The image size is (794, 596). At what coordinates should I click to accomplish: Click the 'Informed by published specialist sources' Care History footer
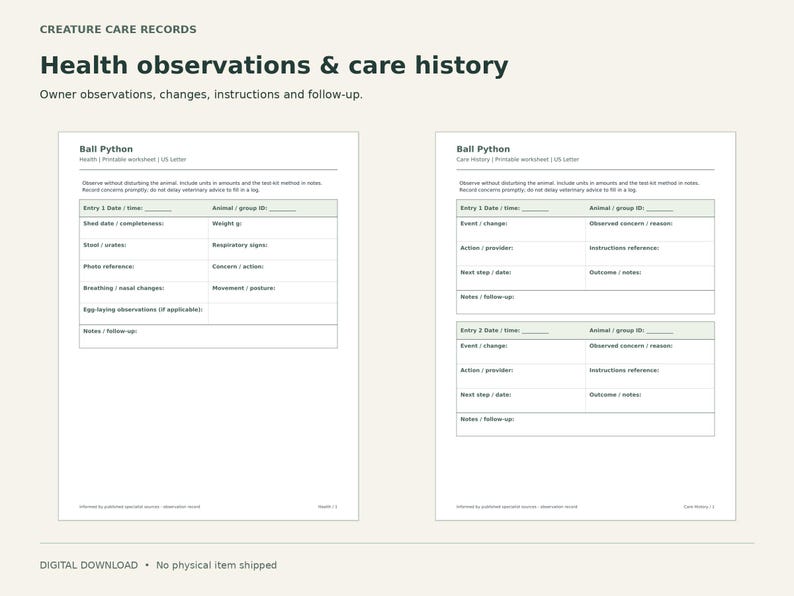pyautogui.click(x=517, y=506)
